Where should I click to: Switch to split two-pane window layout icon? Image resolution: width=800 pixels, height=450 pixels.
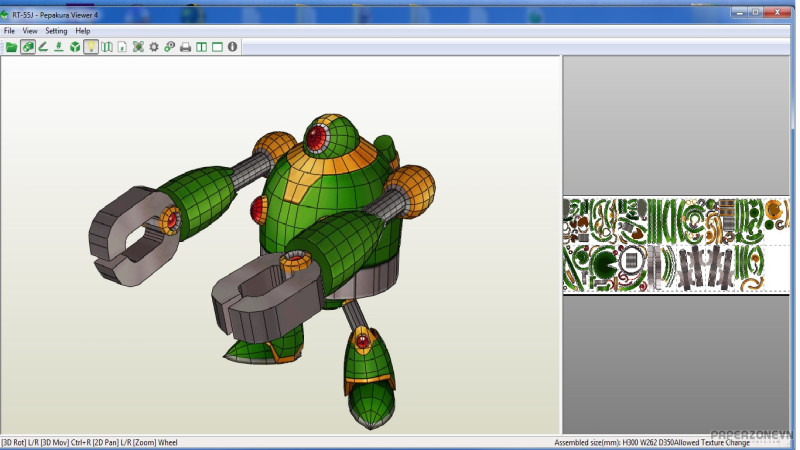click(202, 47)
